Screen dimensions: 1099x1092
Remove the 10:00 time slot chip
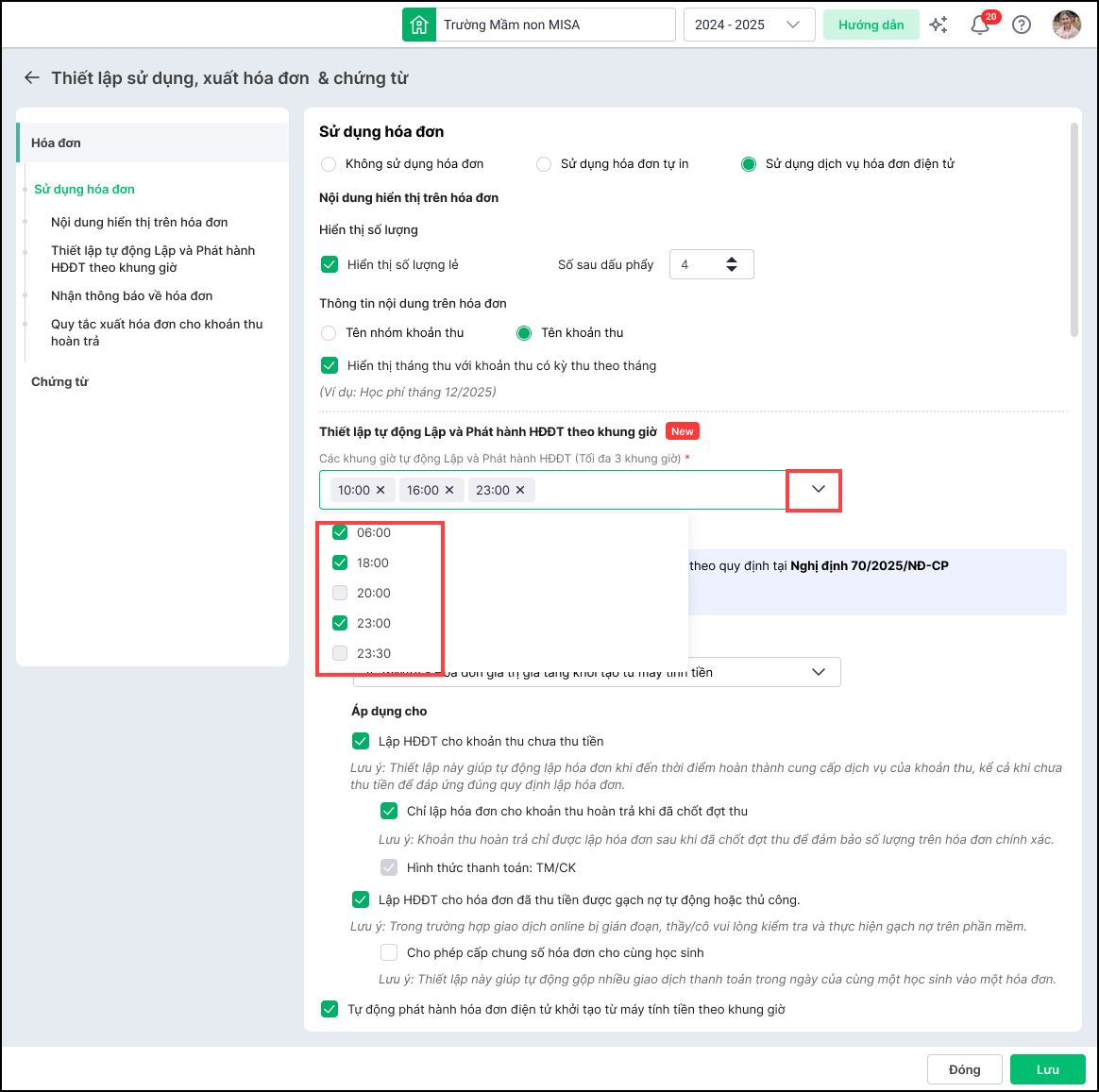[380, 490]
